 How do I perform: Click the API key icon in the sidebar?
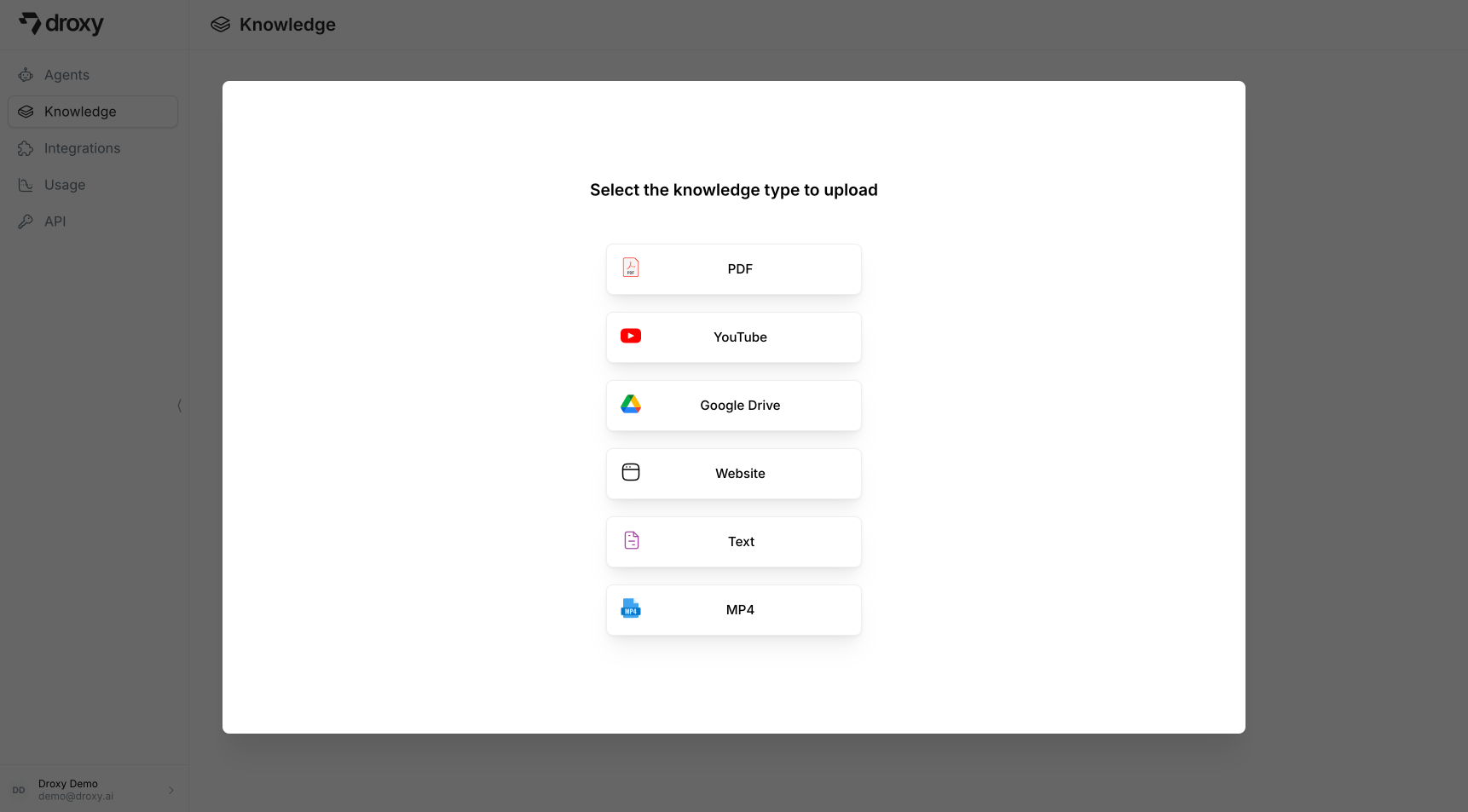pyautogui.click(x=26, y=222)
